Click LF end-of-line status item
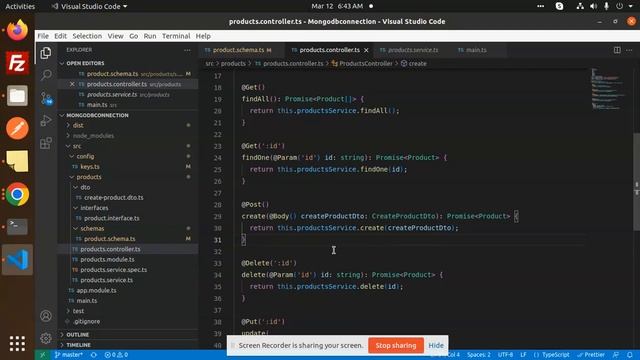Viewport: 640px width, 360px height. pyautogui.click(x=523, y=355)
